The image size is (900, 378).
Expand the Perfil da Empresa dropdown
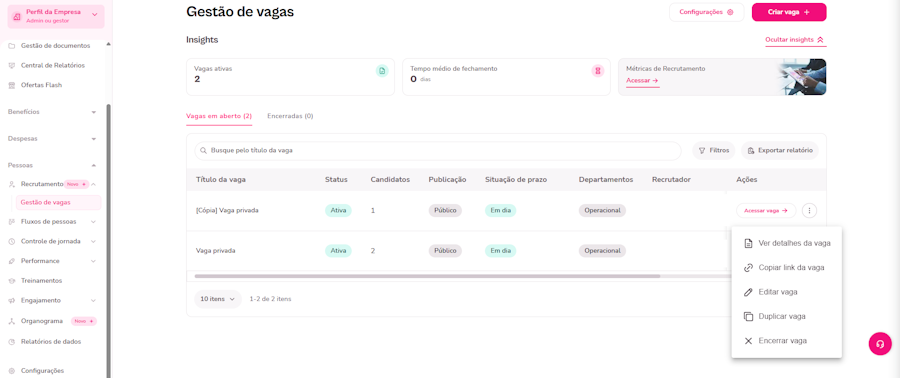click(95, 15)
